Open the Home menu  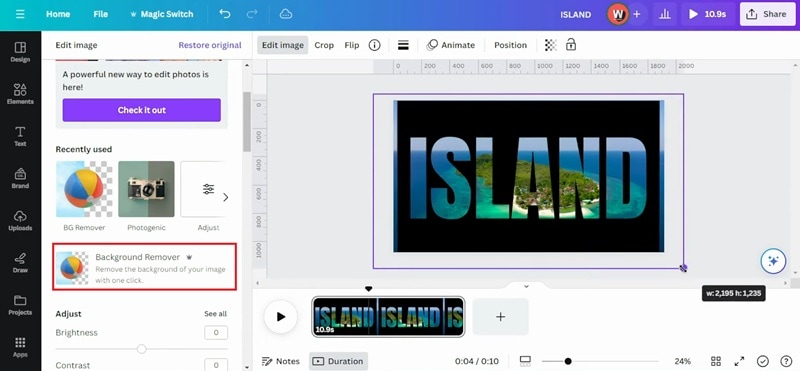click(58, 14)
